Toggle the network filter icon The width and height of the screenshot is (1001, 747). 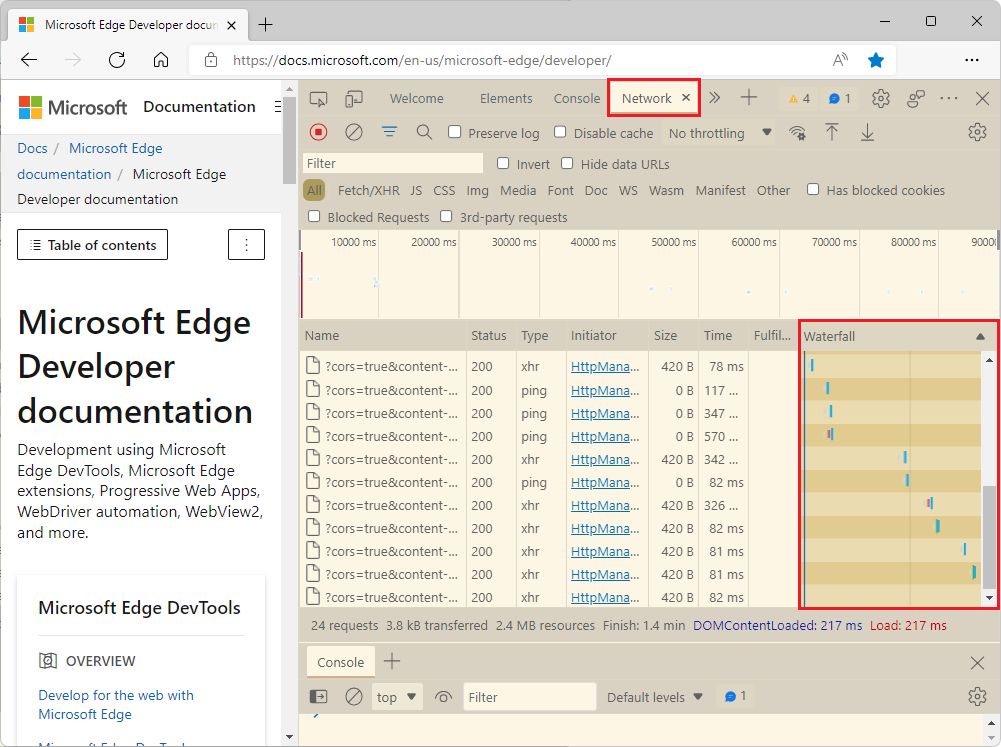pos(389,132)
